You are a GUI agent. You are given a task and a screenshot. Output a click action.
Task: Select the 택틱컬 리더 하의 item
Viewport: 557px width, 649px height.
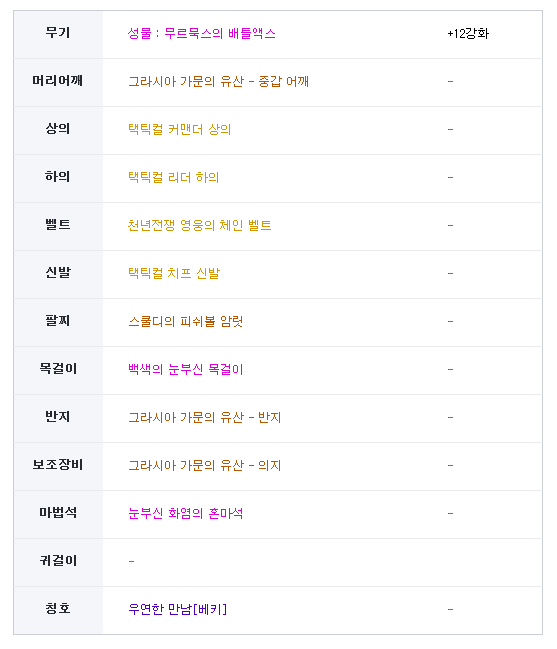(173, 178)
